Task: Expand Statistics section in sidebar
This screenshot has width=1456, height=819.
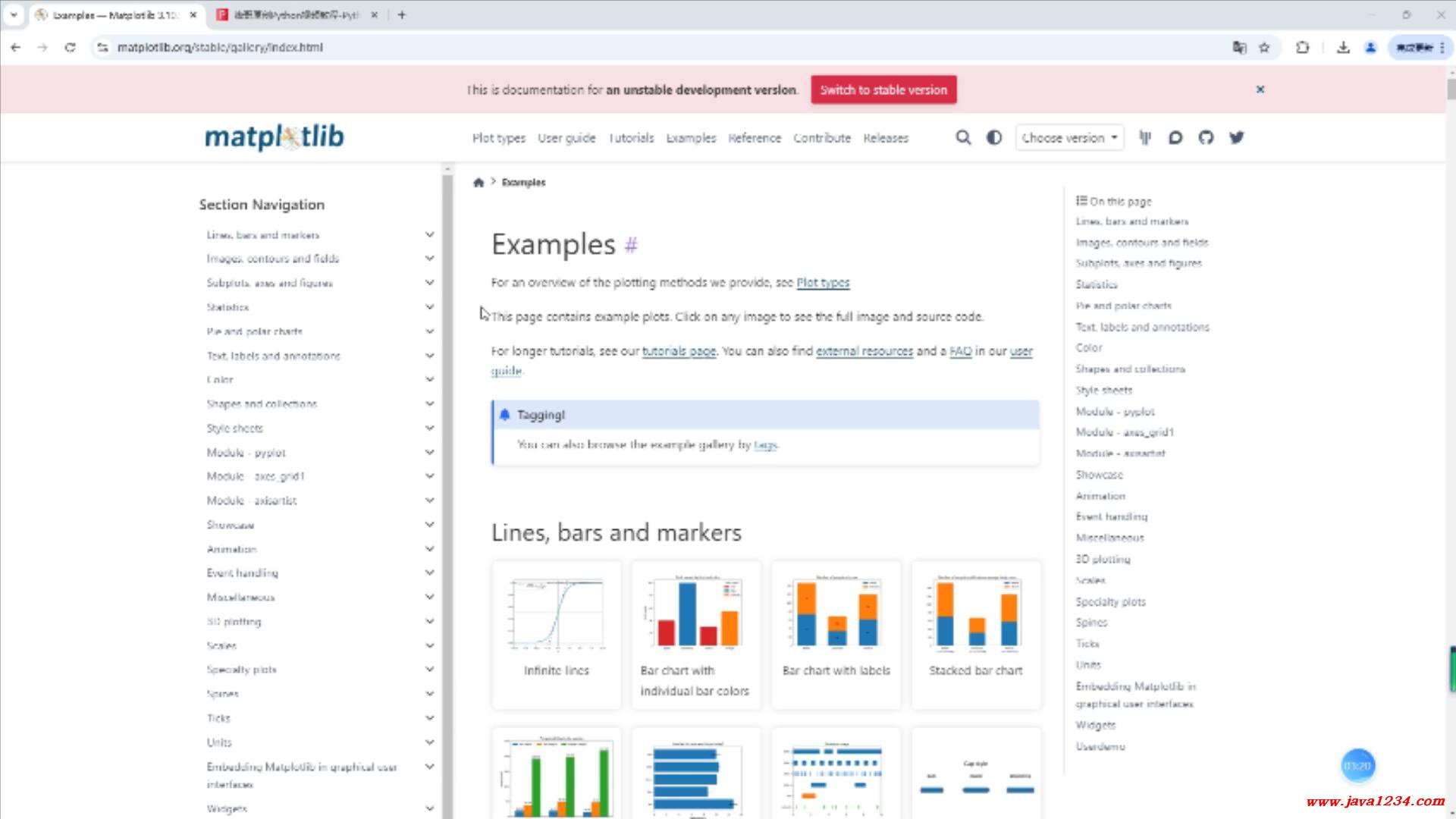Action: pyautogui.click(x=429, y=307)
